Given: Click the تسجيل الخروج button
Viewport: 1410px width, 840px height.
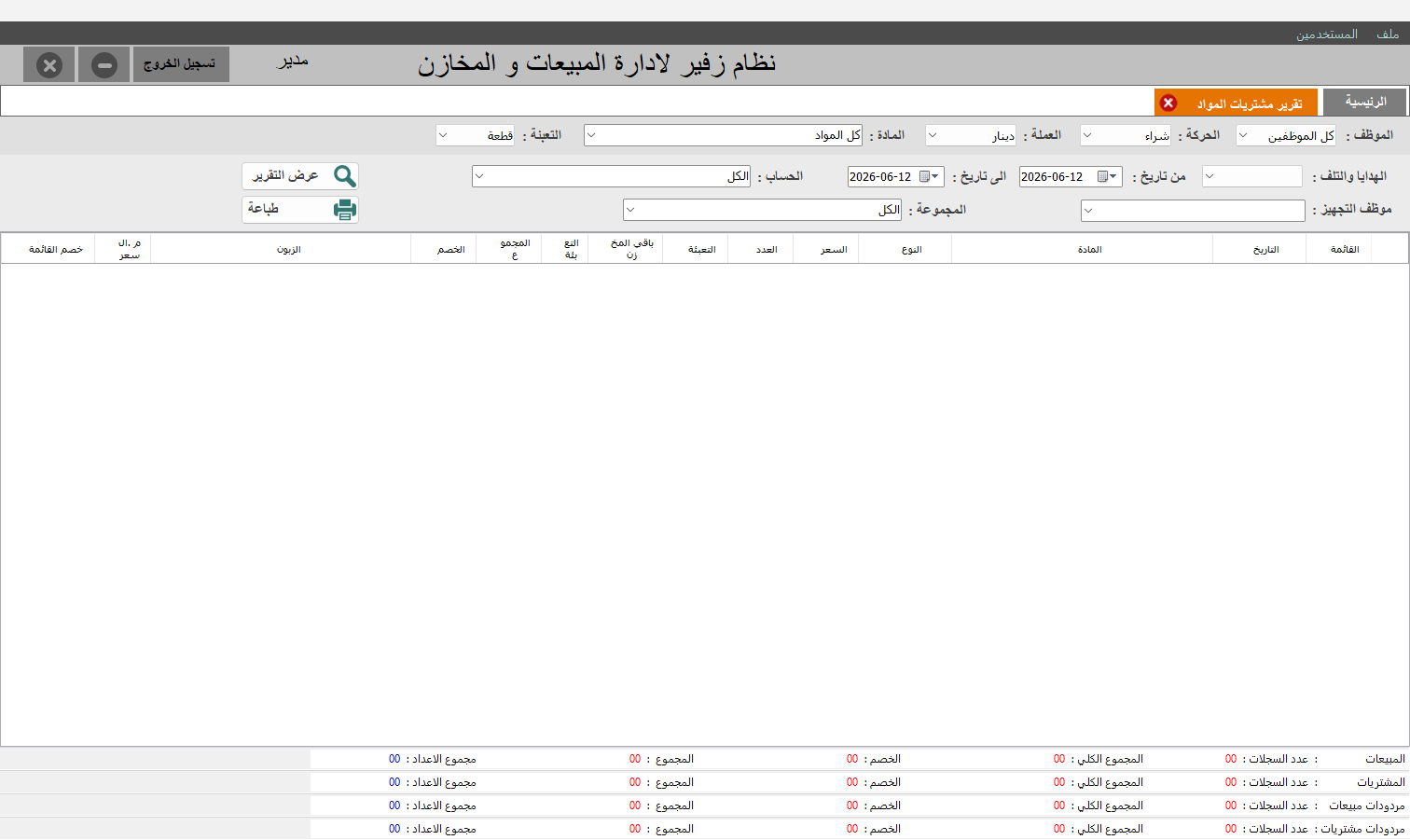Looking at the screenshot, I should [x=181, y=64].
